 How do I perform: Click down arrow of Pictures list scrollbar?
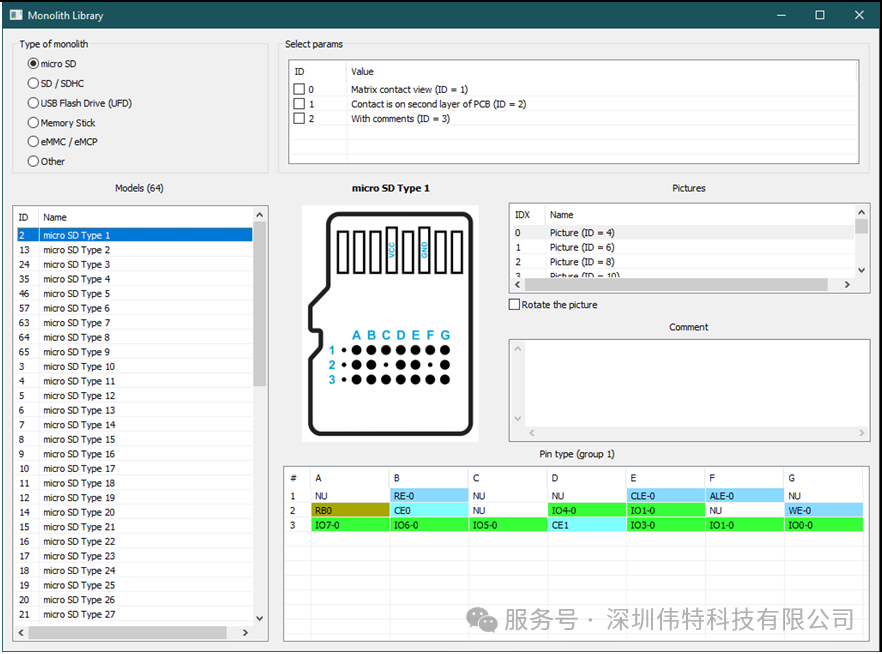pyautogui.click(x=862, y=270)
